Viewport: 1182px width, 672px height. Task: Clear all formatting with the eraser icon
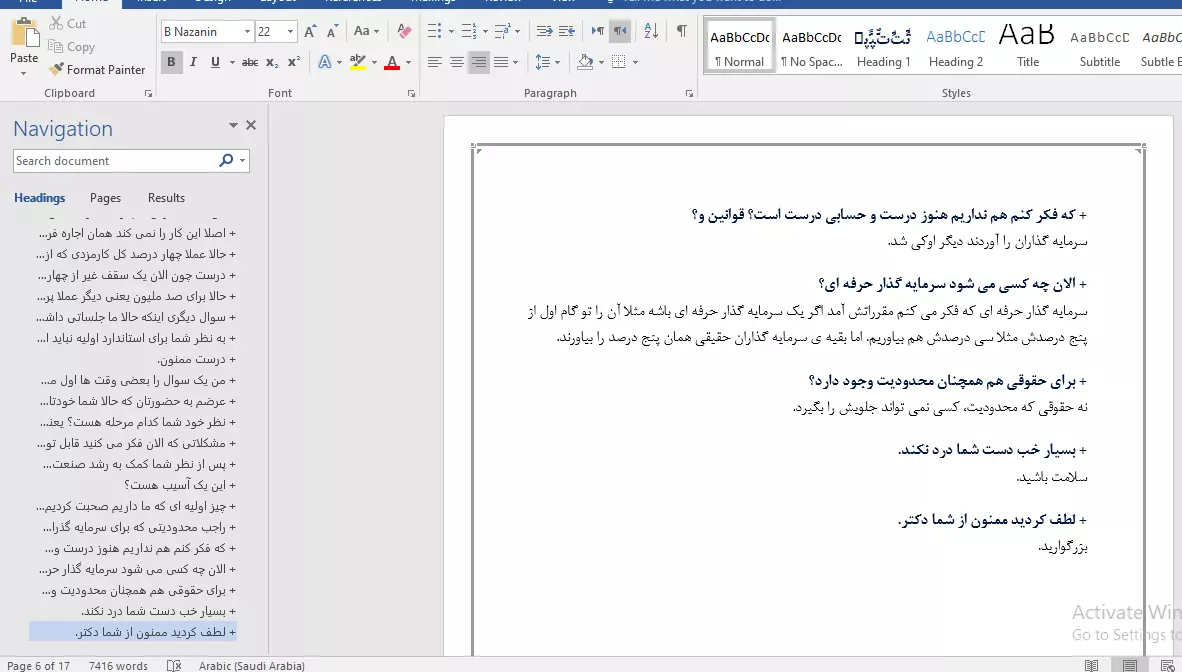tap(404, 32)
